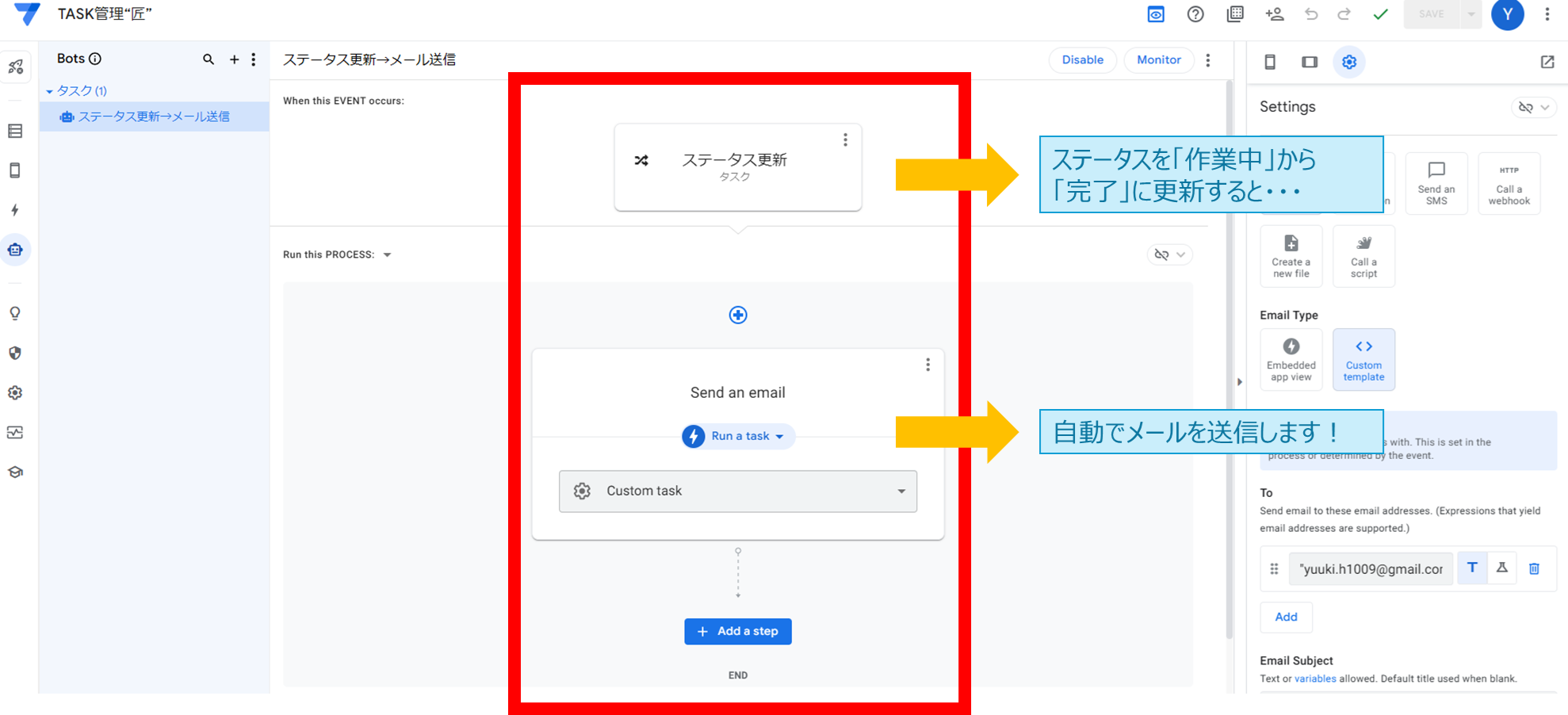Image resolution: width=1568 pixels, height=715 pixels.
Task: Open more options menu on Send an email step
Action: click(x=928, y=365)
